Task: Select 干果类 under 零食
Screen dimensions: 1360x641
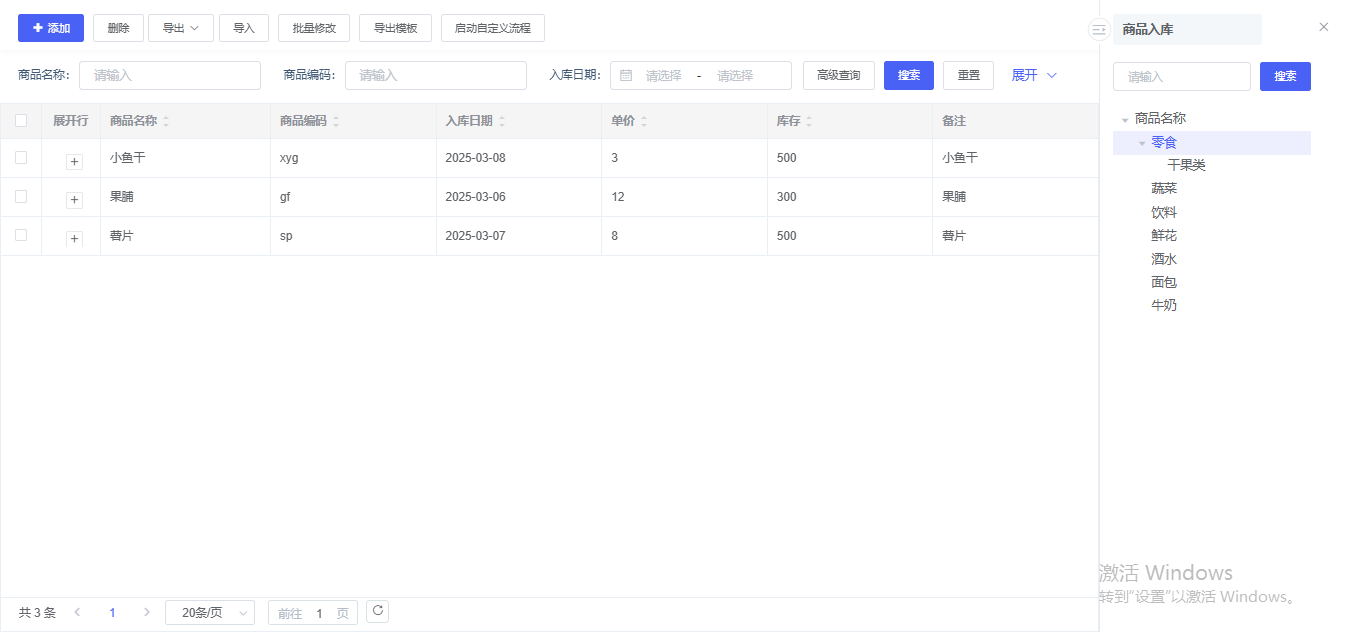Action: (1186, 166)
